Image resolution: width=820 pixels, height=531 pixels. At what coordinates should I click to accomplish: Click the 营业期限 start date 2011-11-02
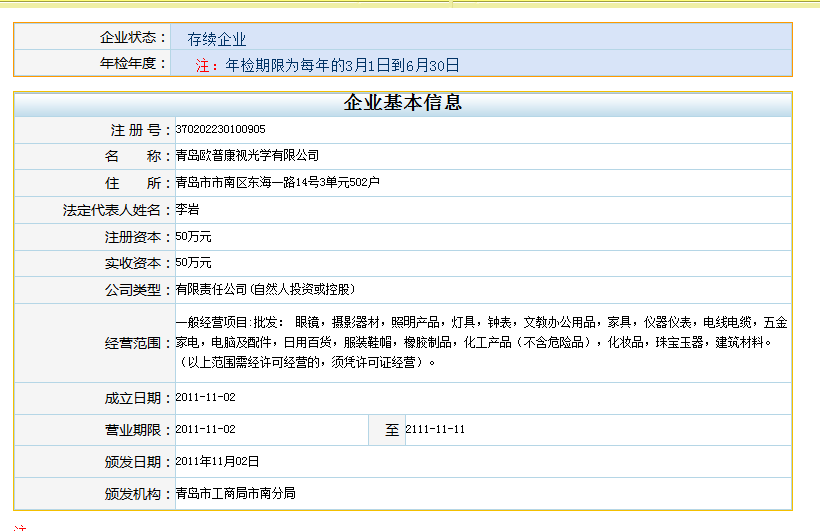tap(205, 429)
